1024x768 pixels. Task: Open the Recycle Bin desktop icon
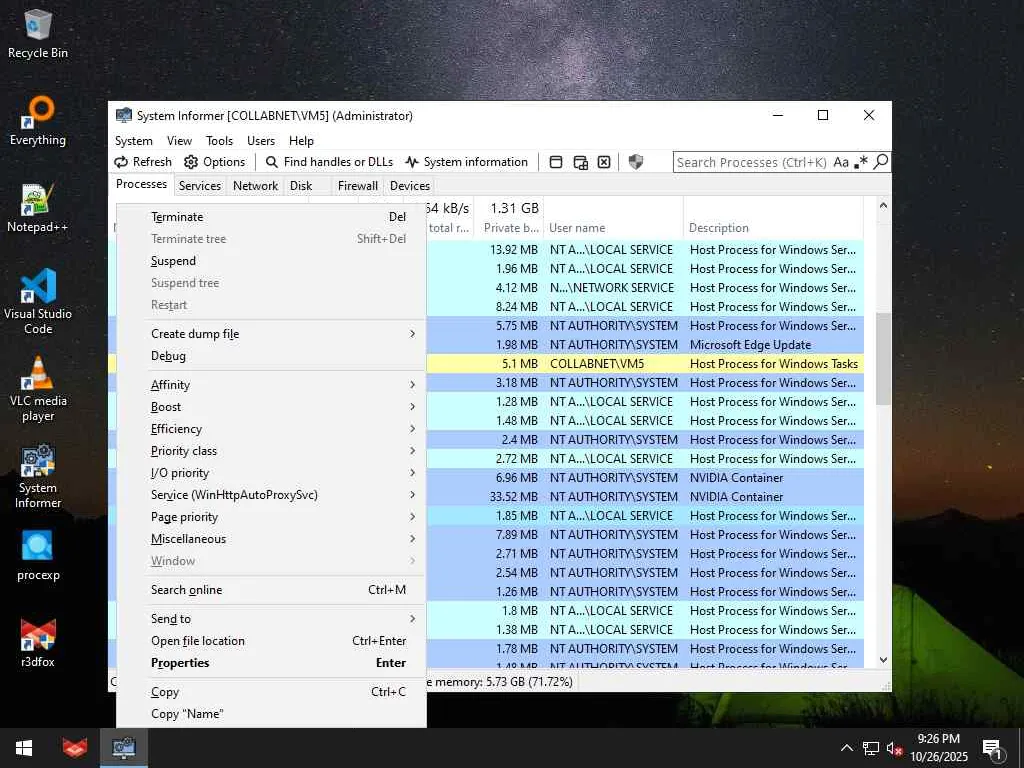38,34
